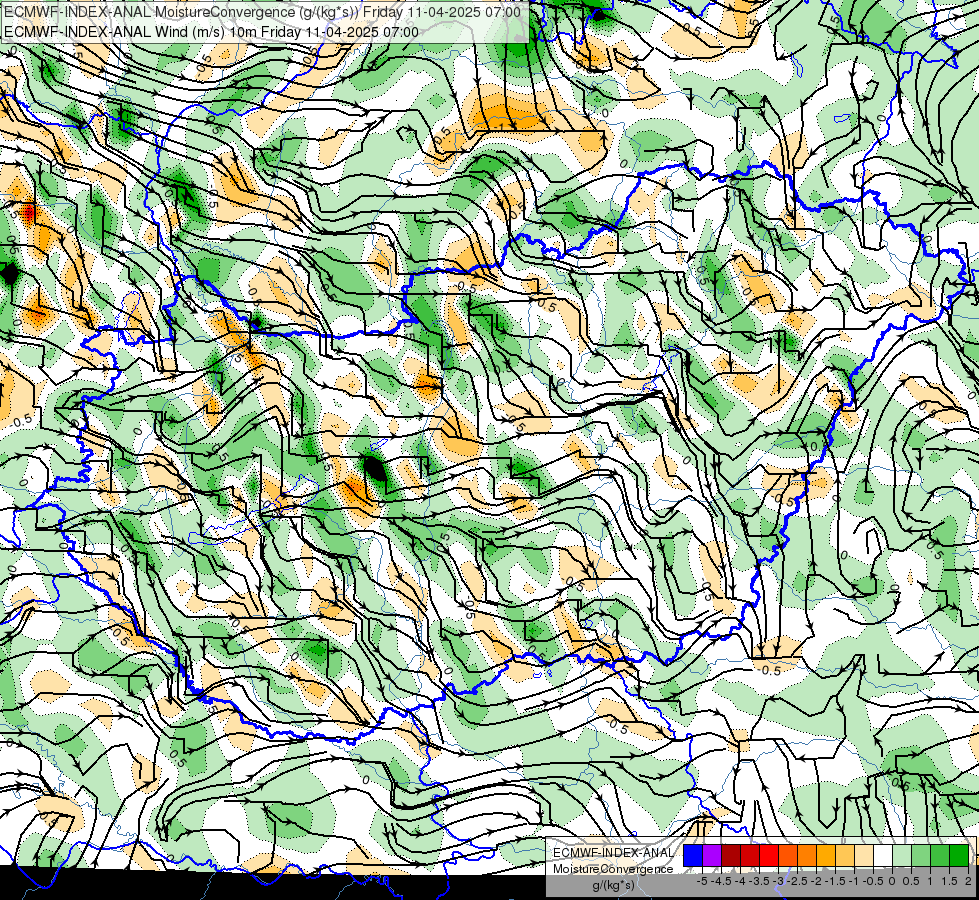Click the purple legend swatch
Image resolution: width=979 pixels, height=900 pixels.
[x=712, y=856]
